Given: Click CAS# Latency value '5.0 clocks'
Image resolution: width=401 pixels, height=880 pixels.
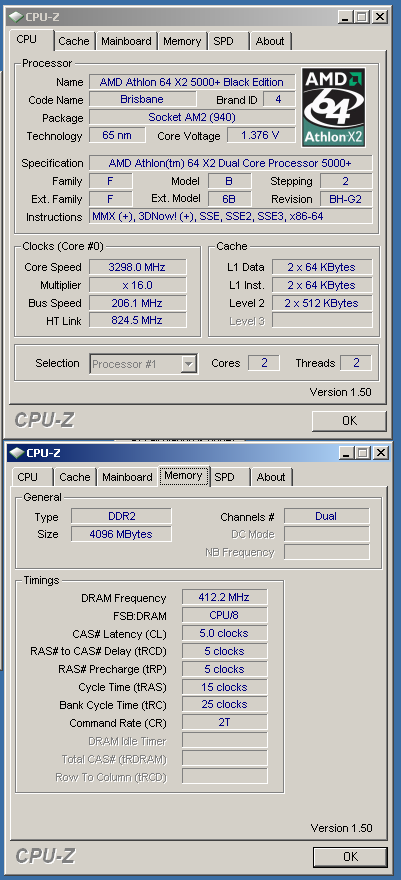Looking at the screenshot, I should 224,633.
